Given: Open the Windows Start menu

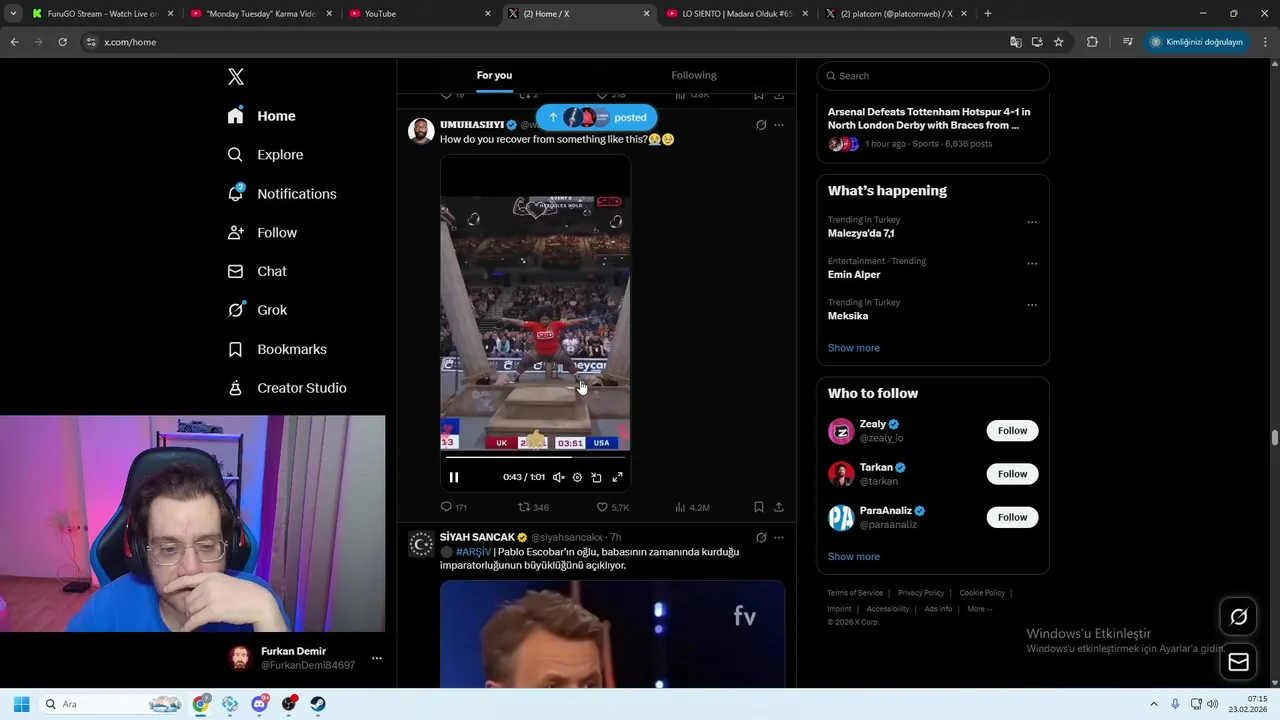Looking at the screenshot, I should [x=21, y=704].
